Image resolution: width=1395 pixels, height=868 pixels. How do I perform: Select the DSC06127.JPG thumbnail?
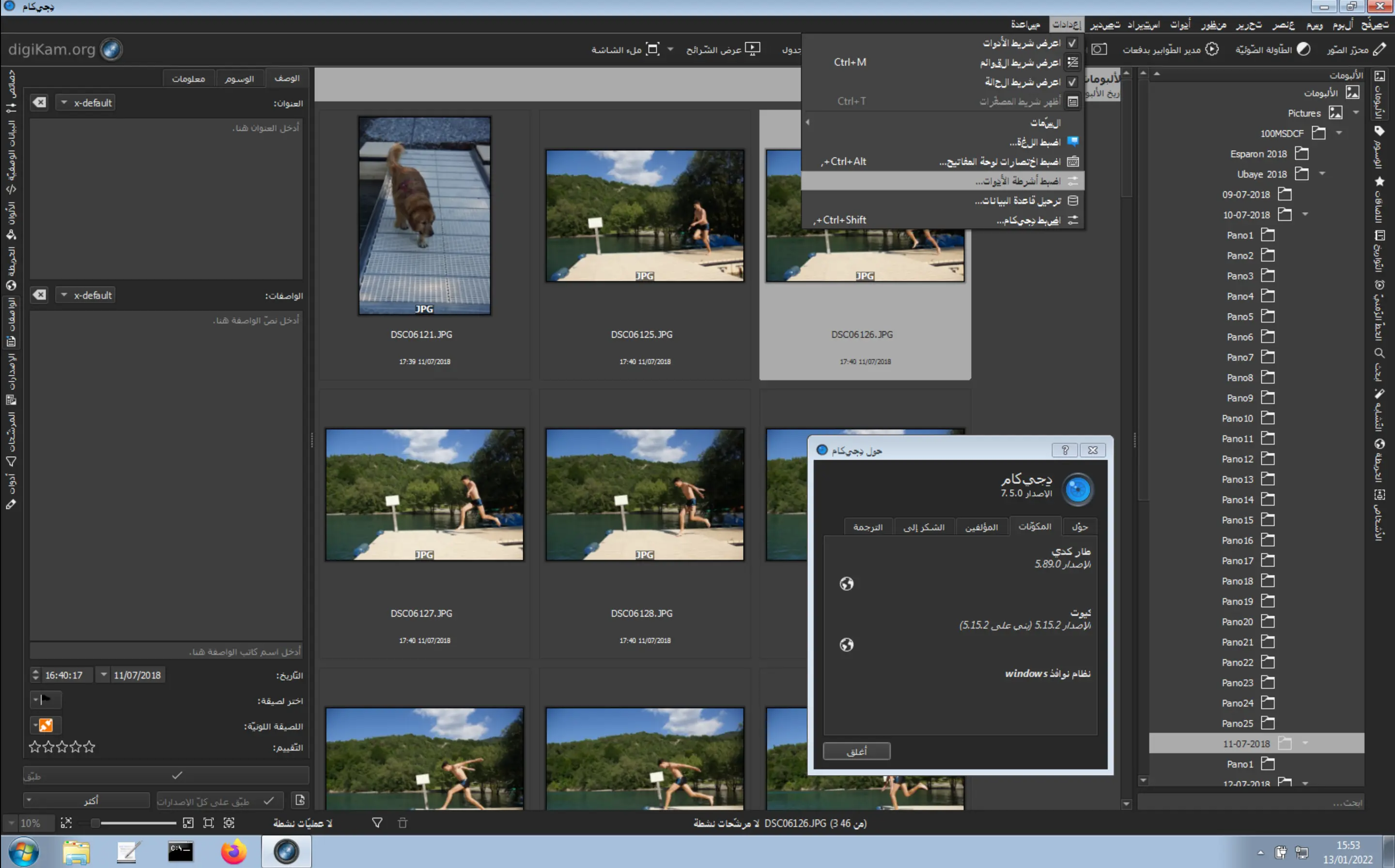(x=424, y=495)
